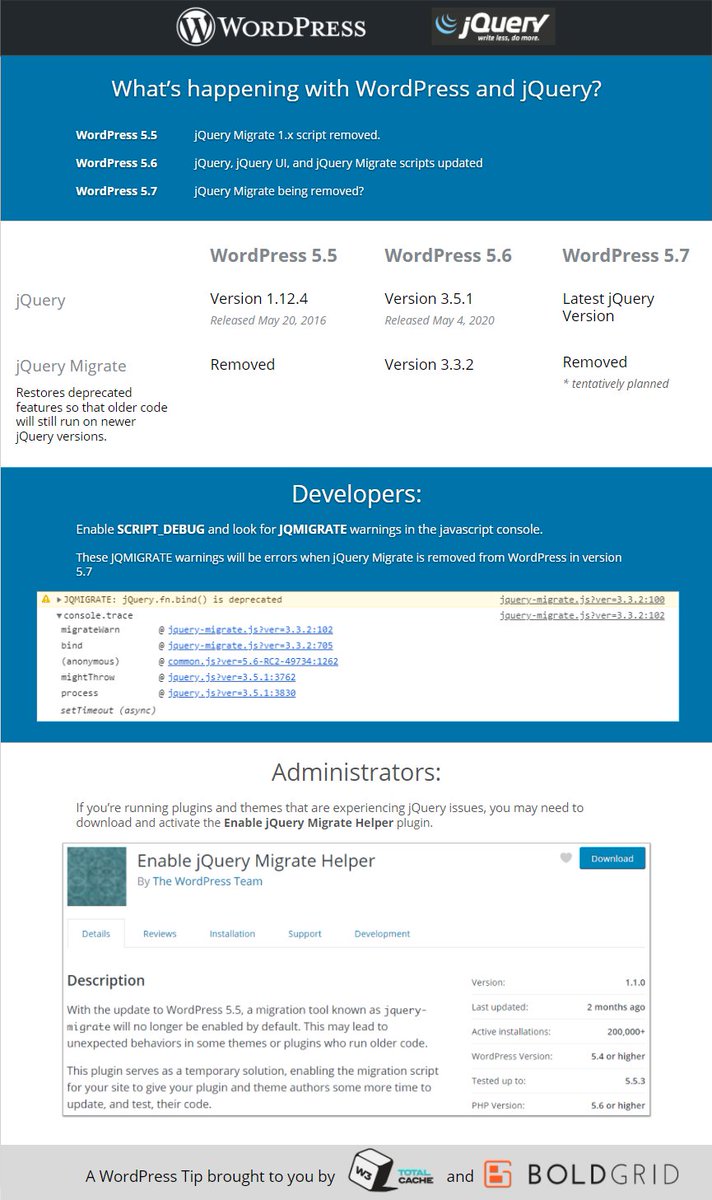Click the WordPress 5.7 column heading
Viewport: 712px width, 1200px height.
coord(626,256)
